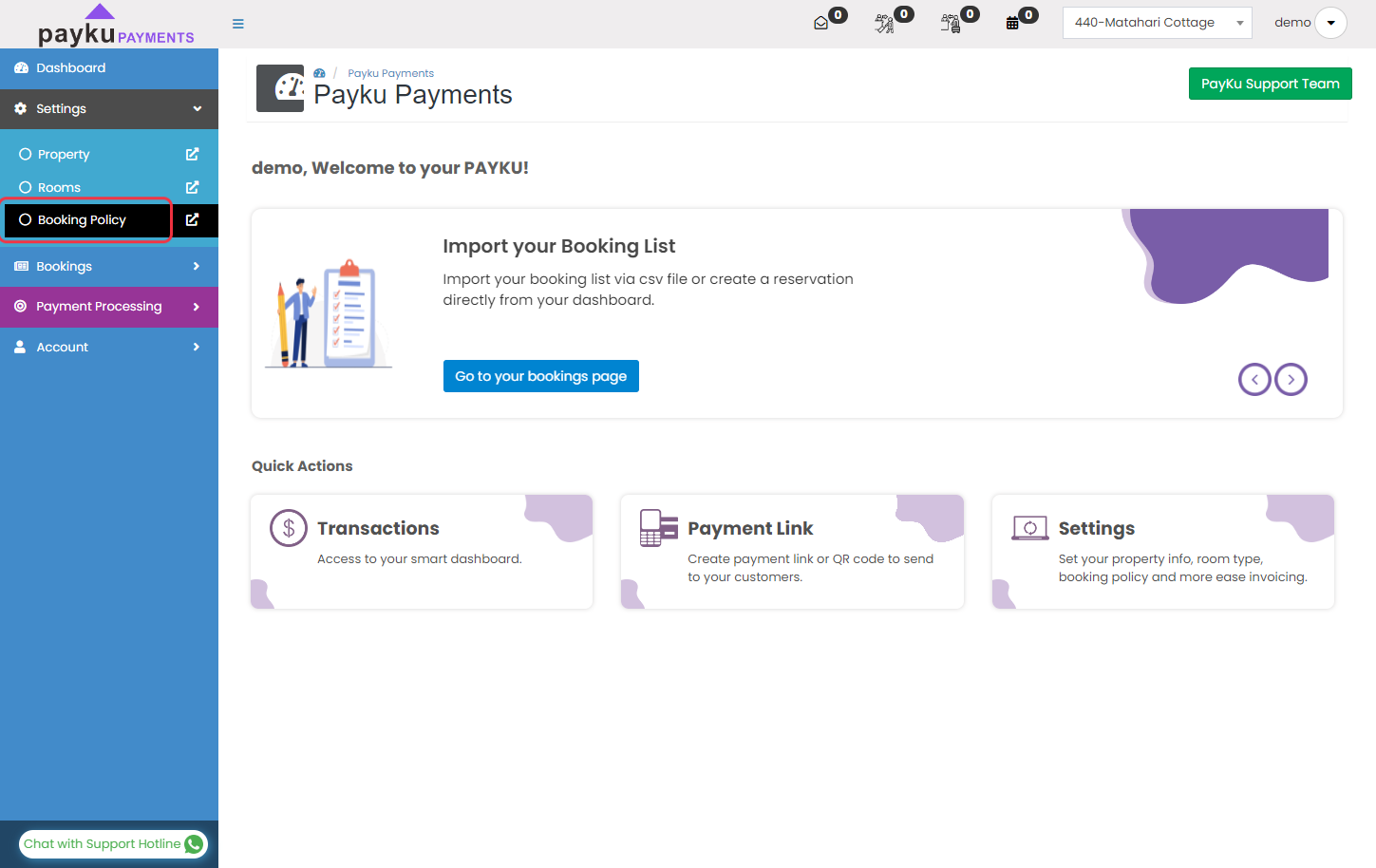
Task: Click the Import your Booking List heading
Action: coord(558,247)
